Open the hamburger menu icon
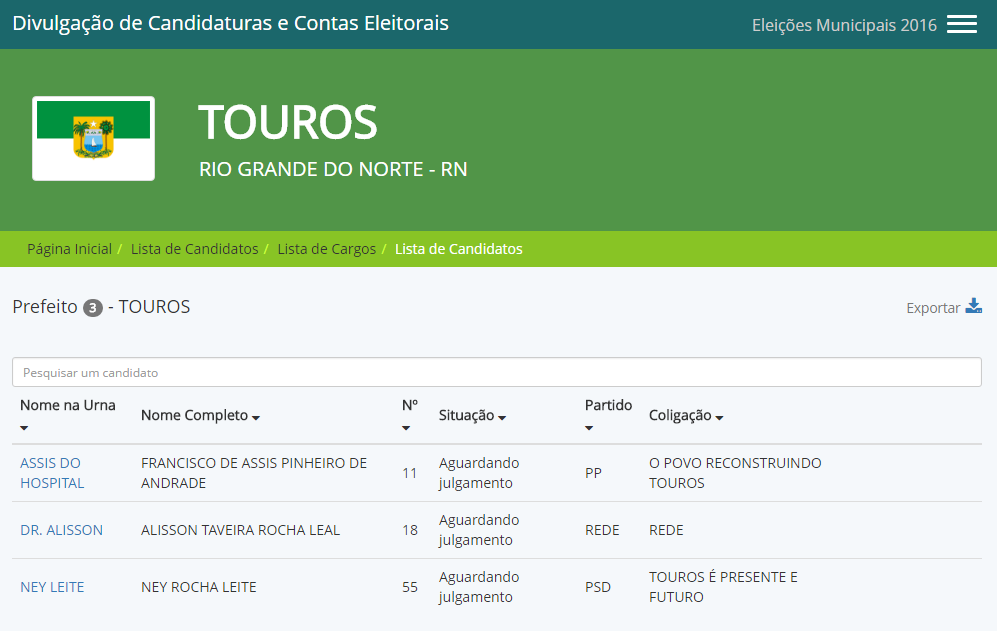 tap(961, 25)
